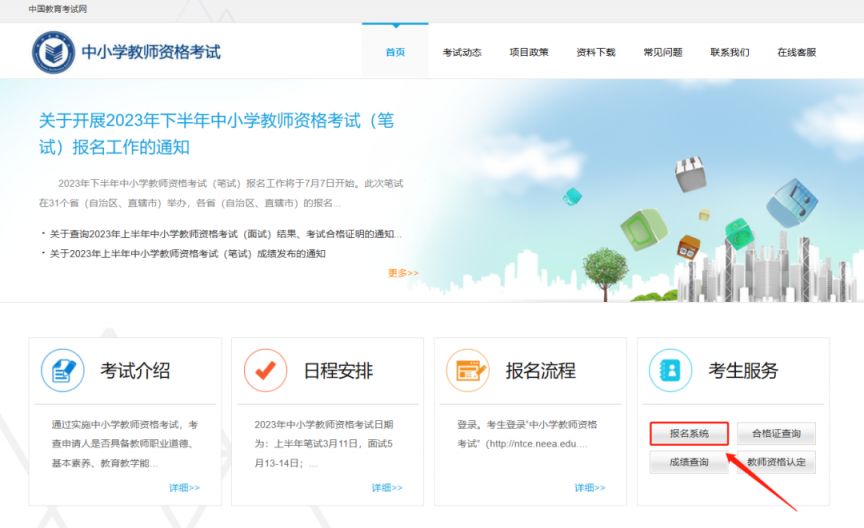
Task: Click the 考试介绍 heading
Action: coord(135,370)
